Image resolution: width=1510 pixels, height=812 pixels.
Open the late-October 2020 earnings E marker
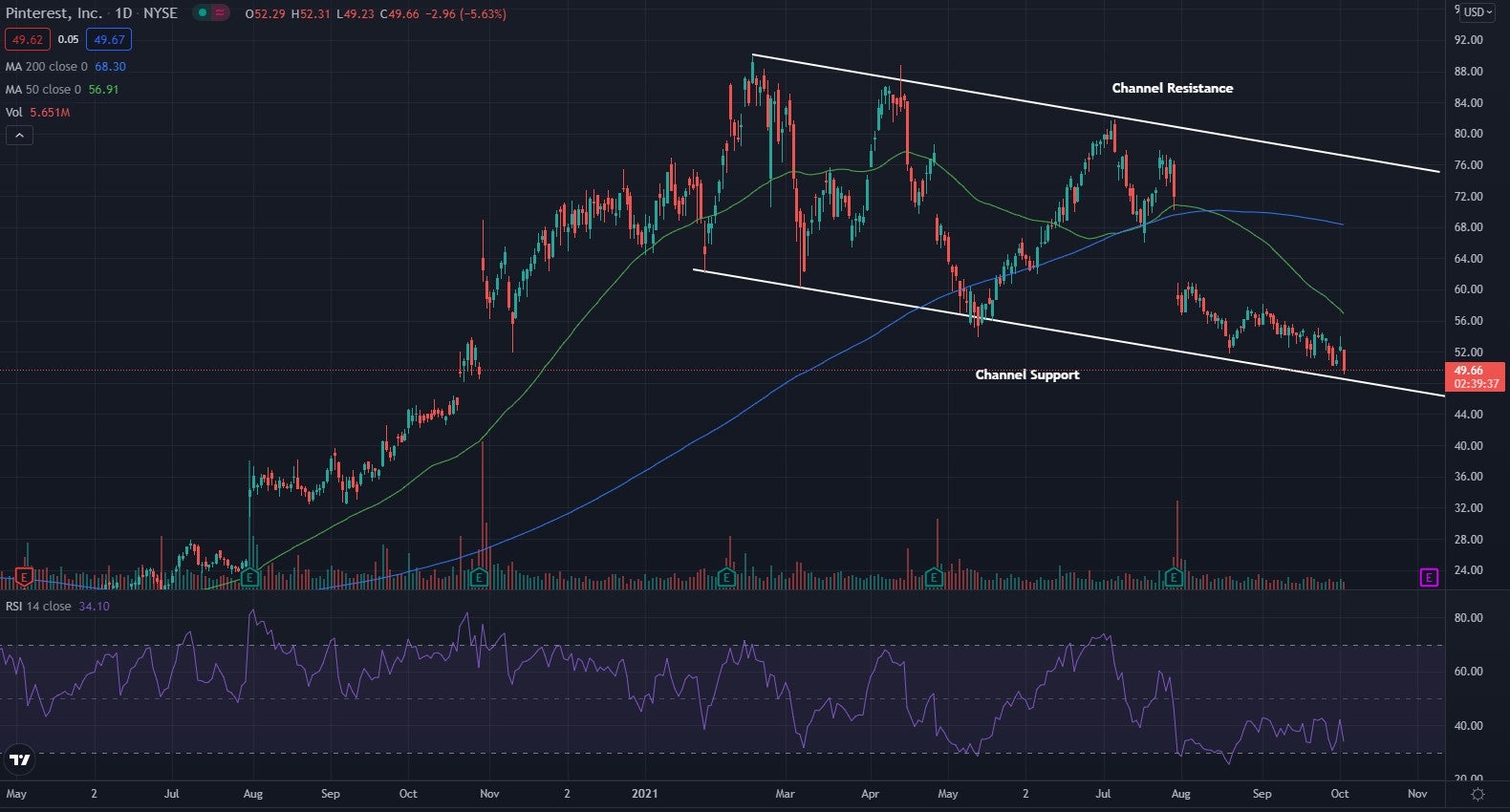(x=479, y=577)
